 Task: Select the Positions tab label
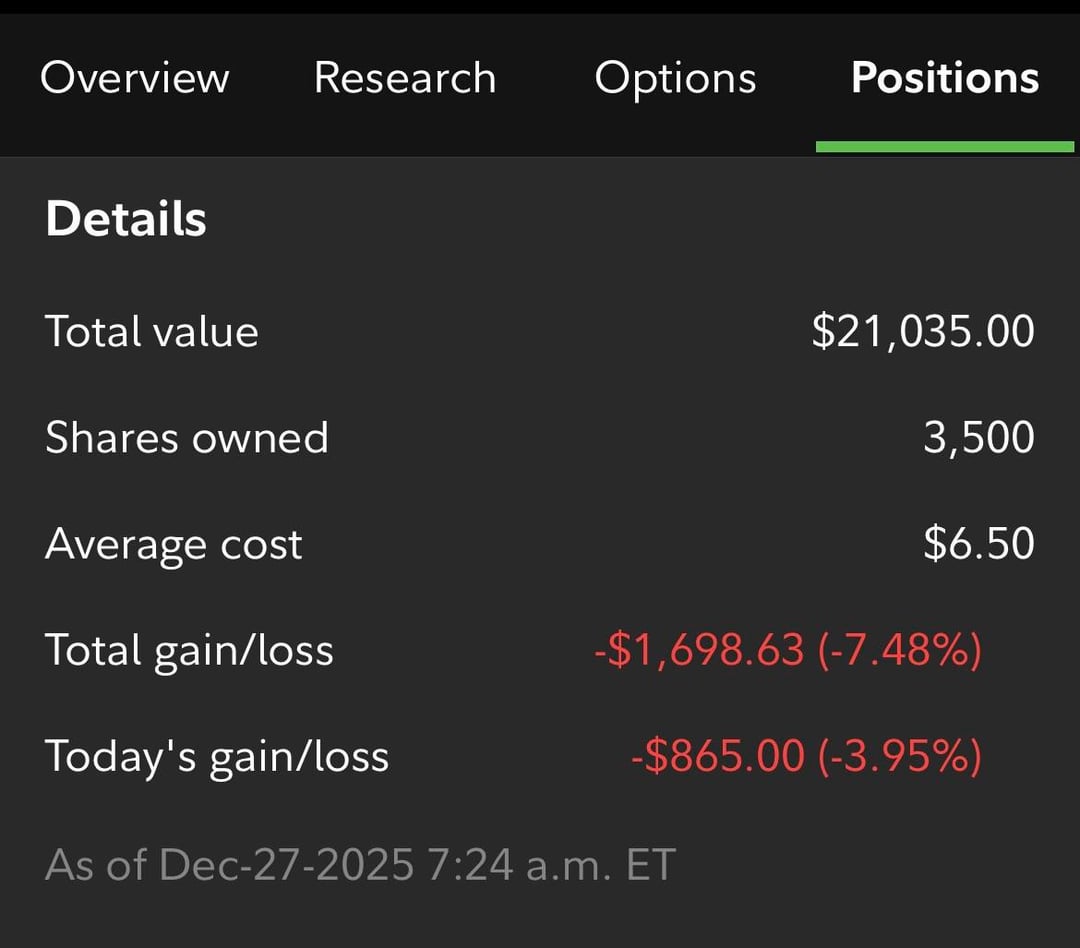pyautogui.click(x=945, y=78)
